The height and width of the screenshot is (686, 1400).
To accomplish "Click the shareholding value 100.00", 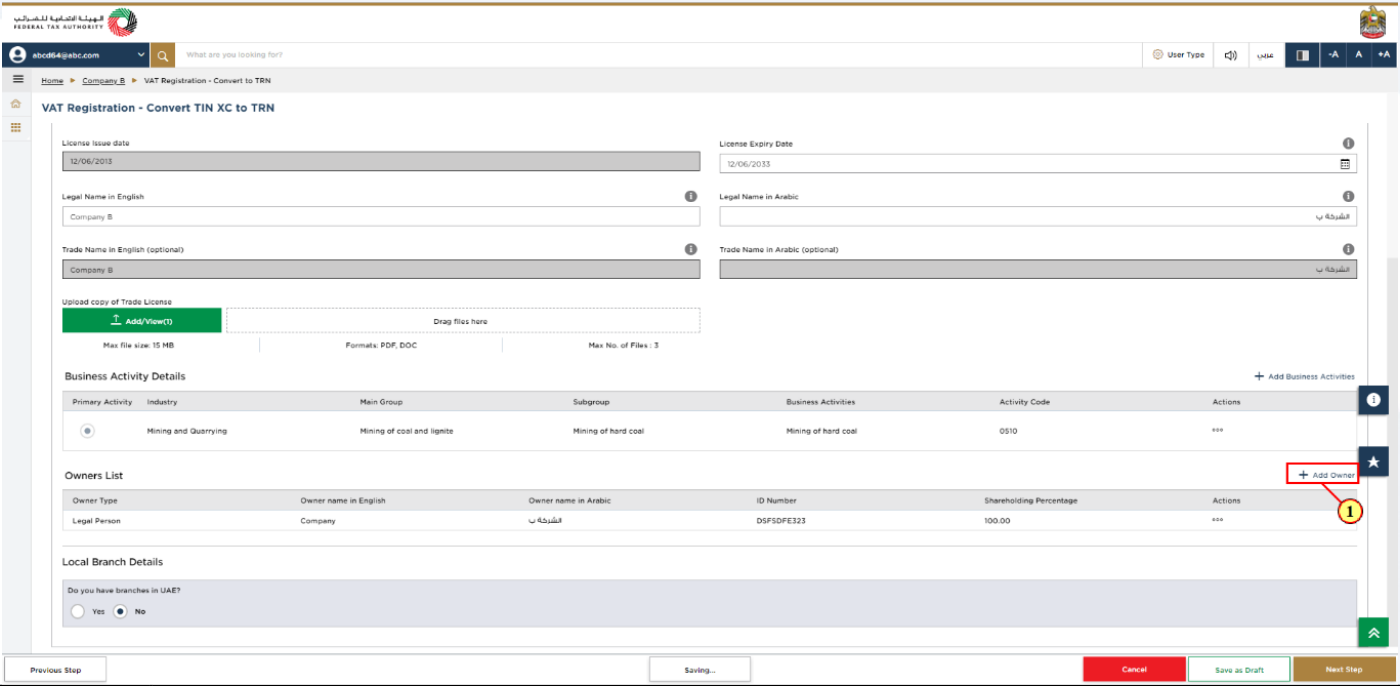I will tap(997, 520).
